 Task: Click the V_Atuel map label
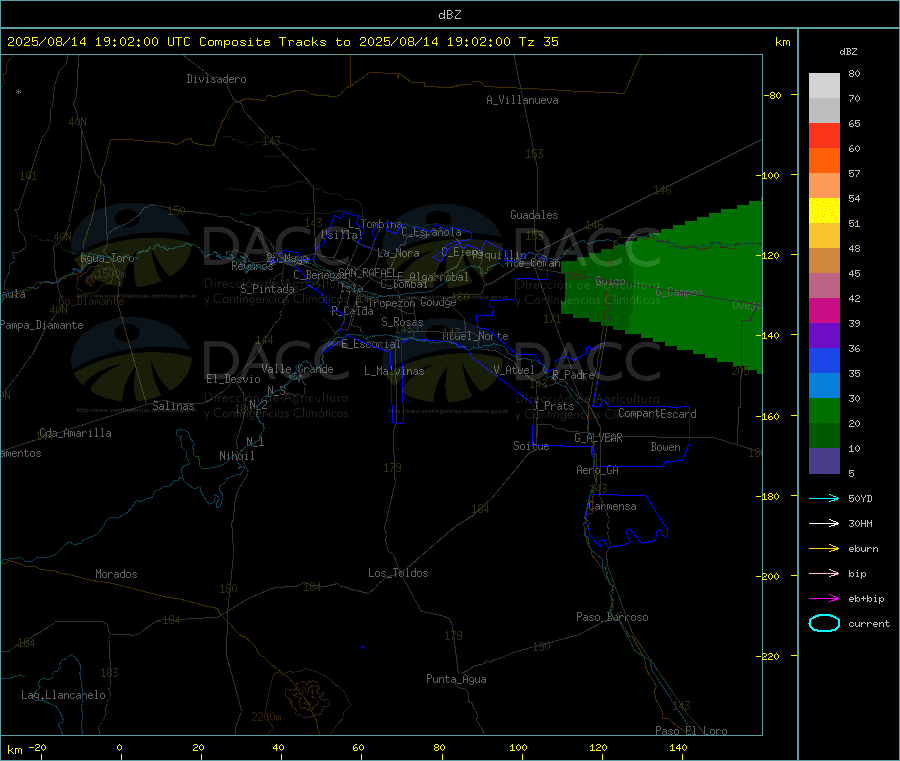coord(514,370)
